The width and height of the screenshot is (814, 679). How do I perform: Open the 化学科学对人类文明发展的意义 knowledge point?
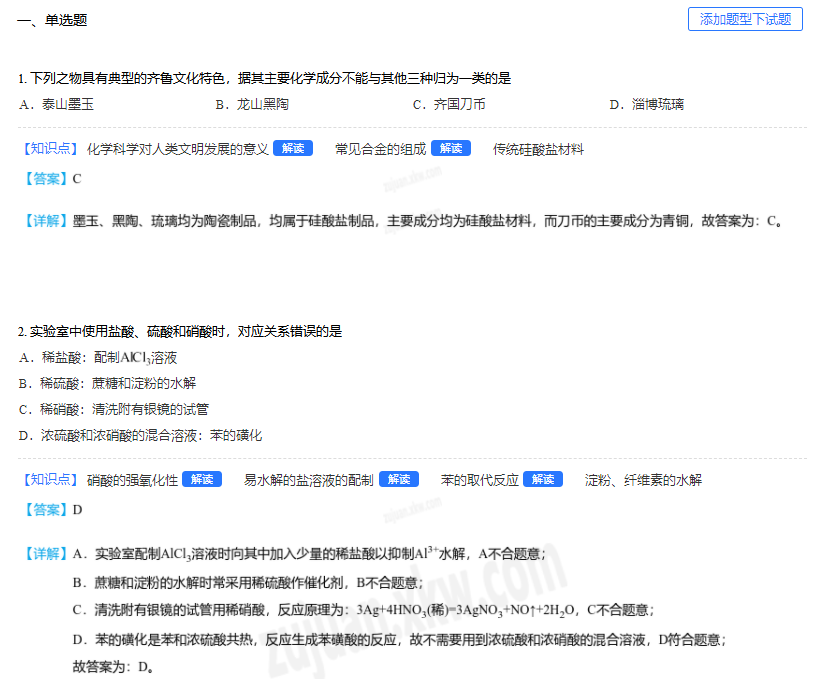pos(178,149)
